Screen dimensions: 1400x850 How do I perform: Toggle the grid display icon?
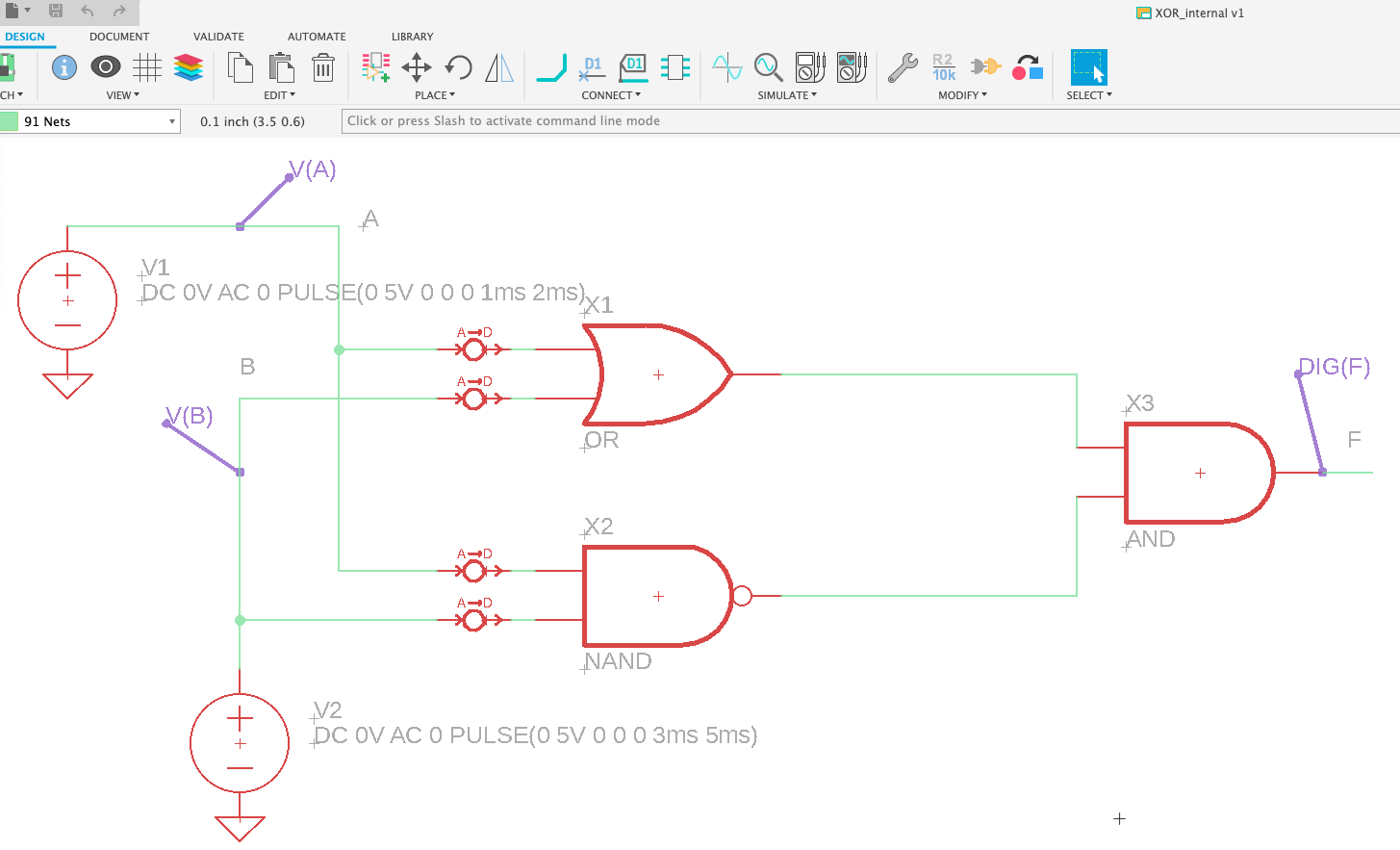[145, 67]
